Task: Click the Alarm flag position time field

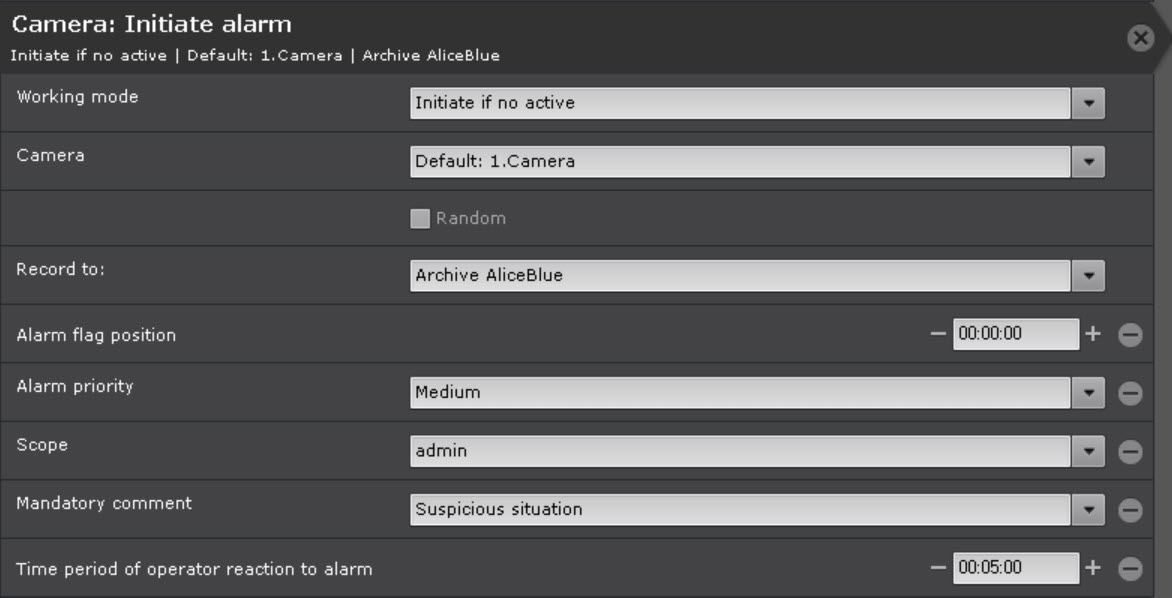Action: point(1015,335)
